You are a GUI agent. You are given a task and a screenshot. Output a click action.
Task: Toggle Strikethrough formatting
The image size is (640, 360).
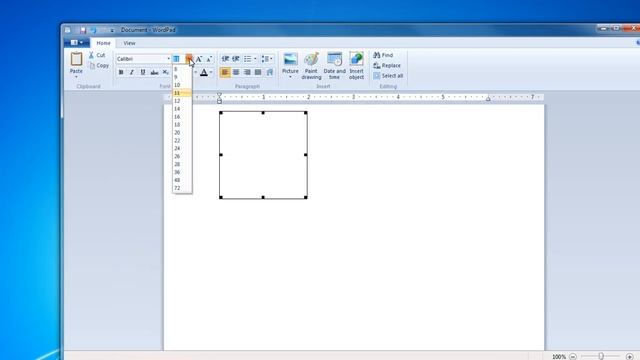(x=154, y=72)
